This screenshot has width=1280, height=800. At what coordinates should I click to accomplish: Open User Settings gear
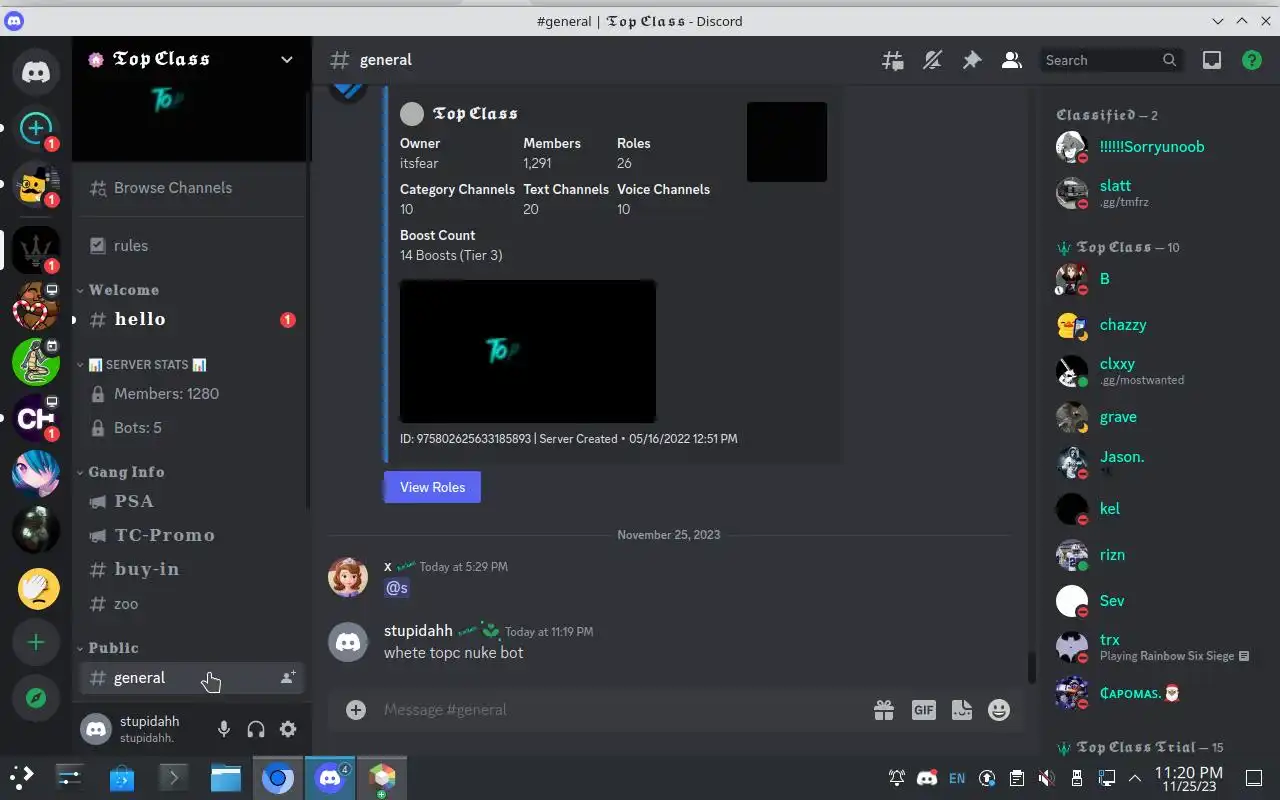288,729
